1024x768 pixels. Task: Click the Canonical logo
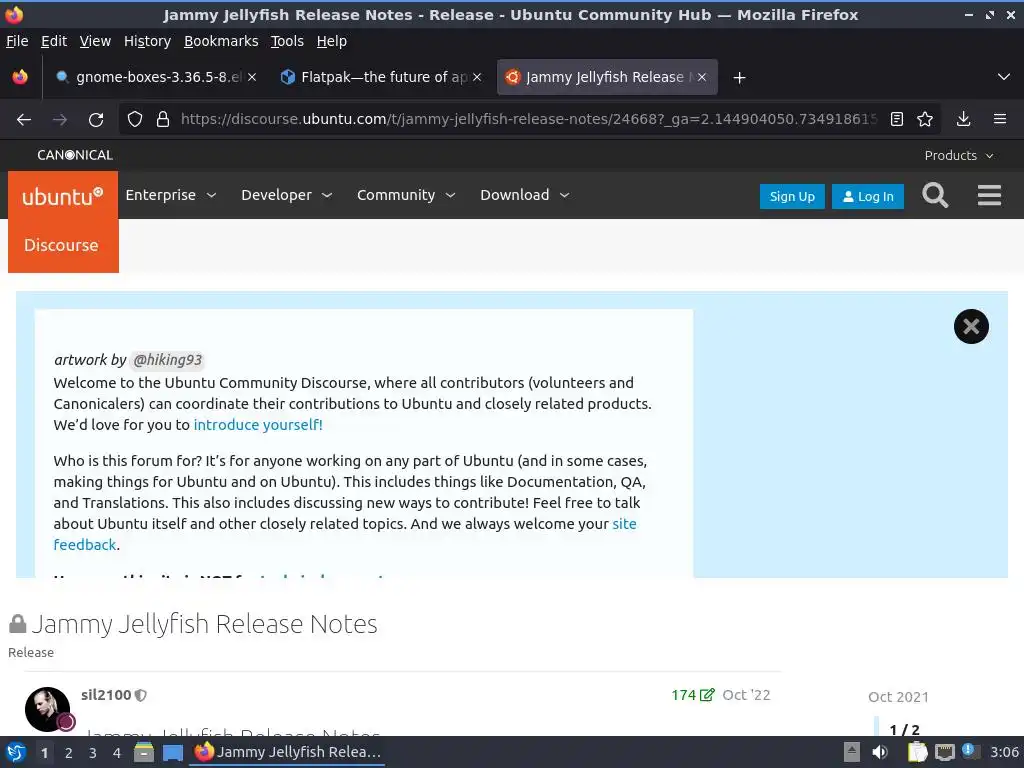click(x=75, y=155)
